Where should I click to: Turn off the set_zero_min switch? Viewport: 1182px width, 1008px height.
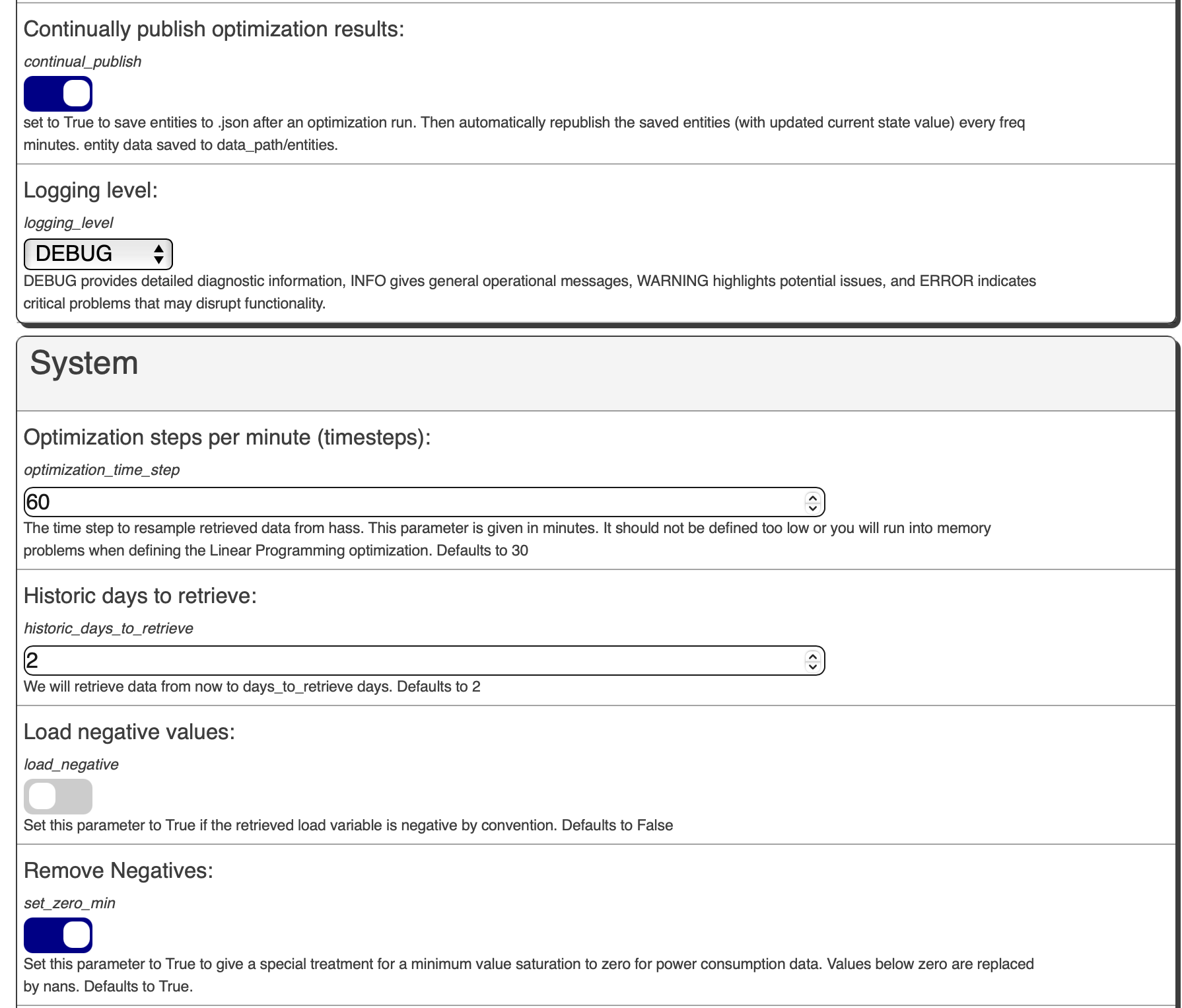(x=58, y=935)
